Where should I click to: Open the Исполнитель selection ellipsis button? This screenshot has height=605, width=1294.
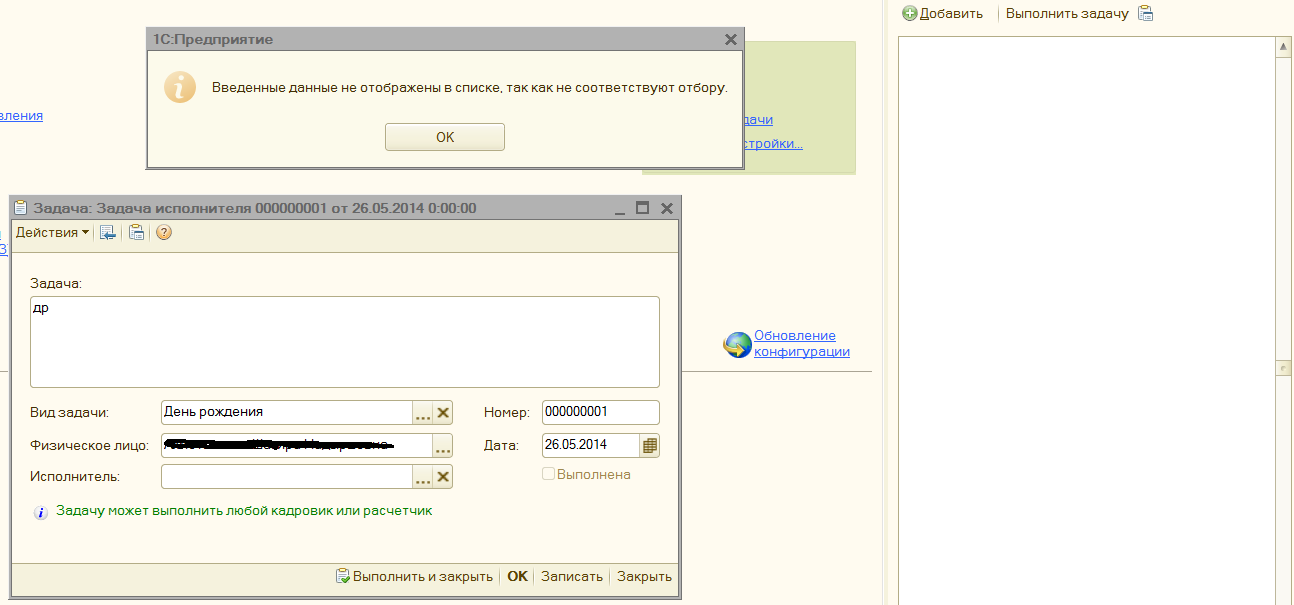pyautogui.click(x=423, y=477)
